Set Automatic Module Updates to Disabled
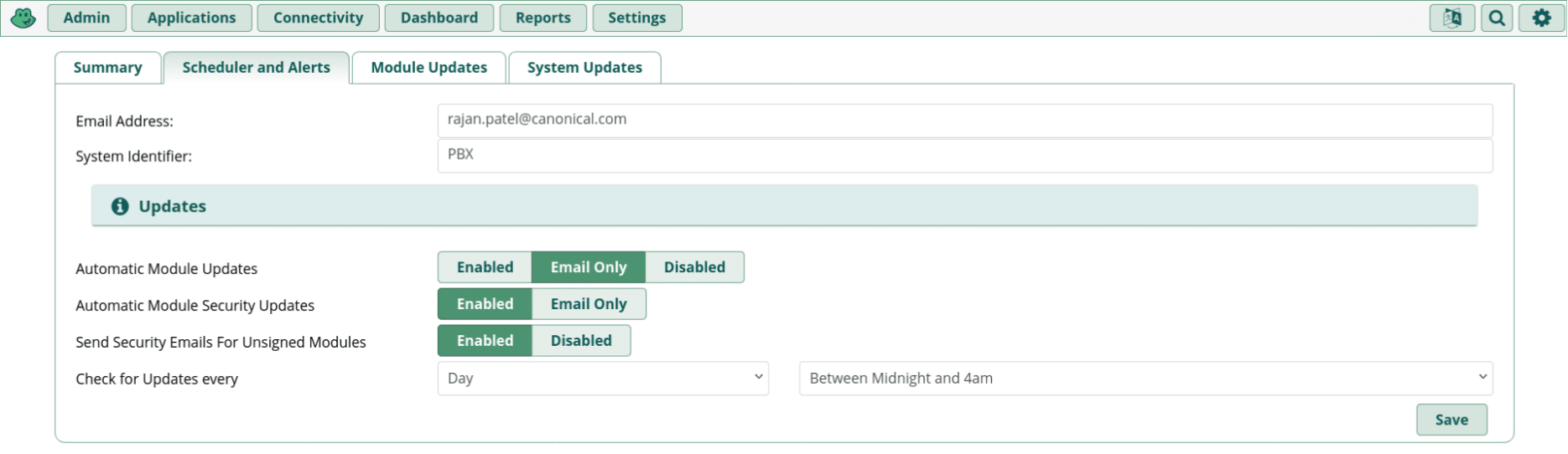 click(x=694, y=267)
